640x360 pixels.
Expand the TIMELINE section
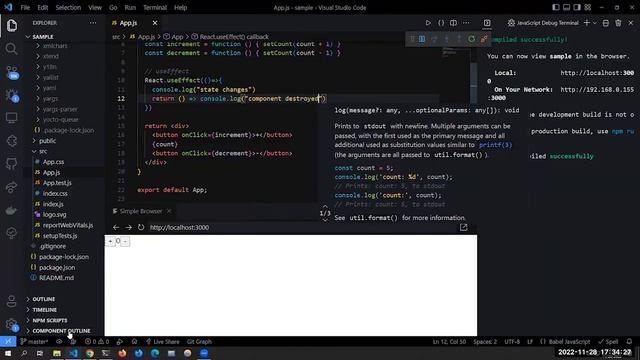point(44,310)
